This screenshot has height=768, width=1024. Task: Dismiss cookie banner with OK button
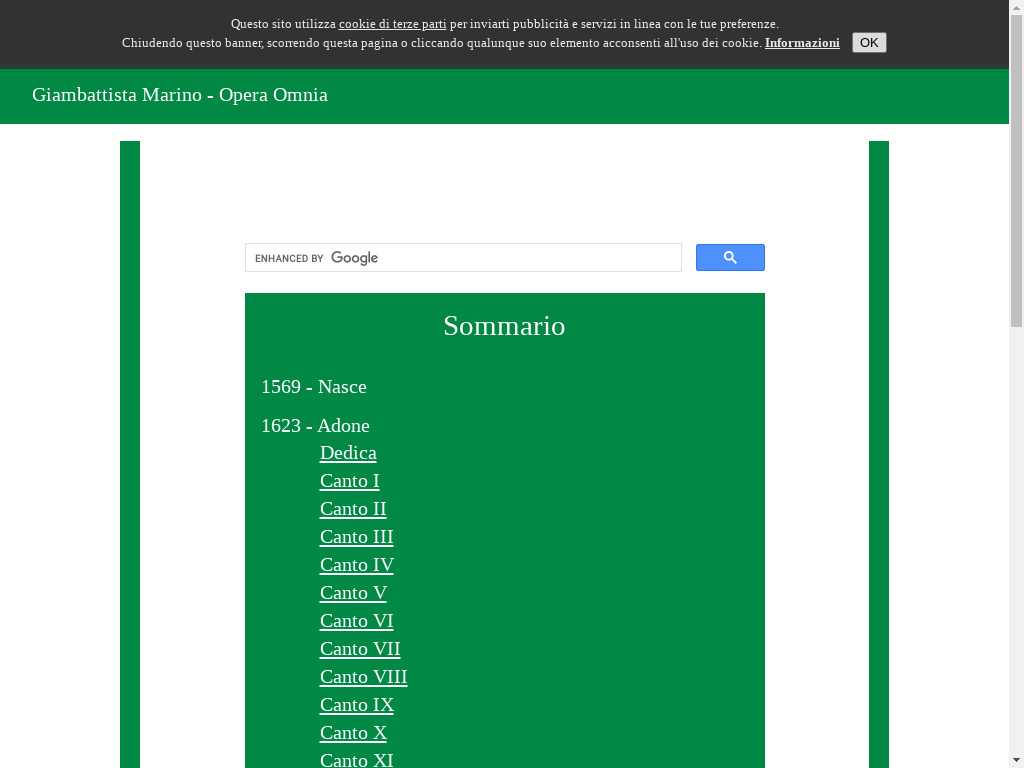pos(868,42)
